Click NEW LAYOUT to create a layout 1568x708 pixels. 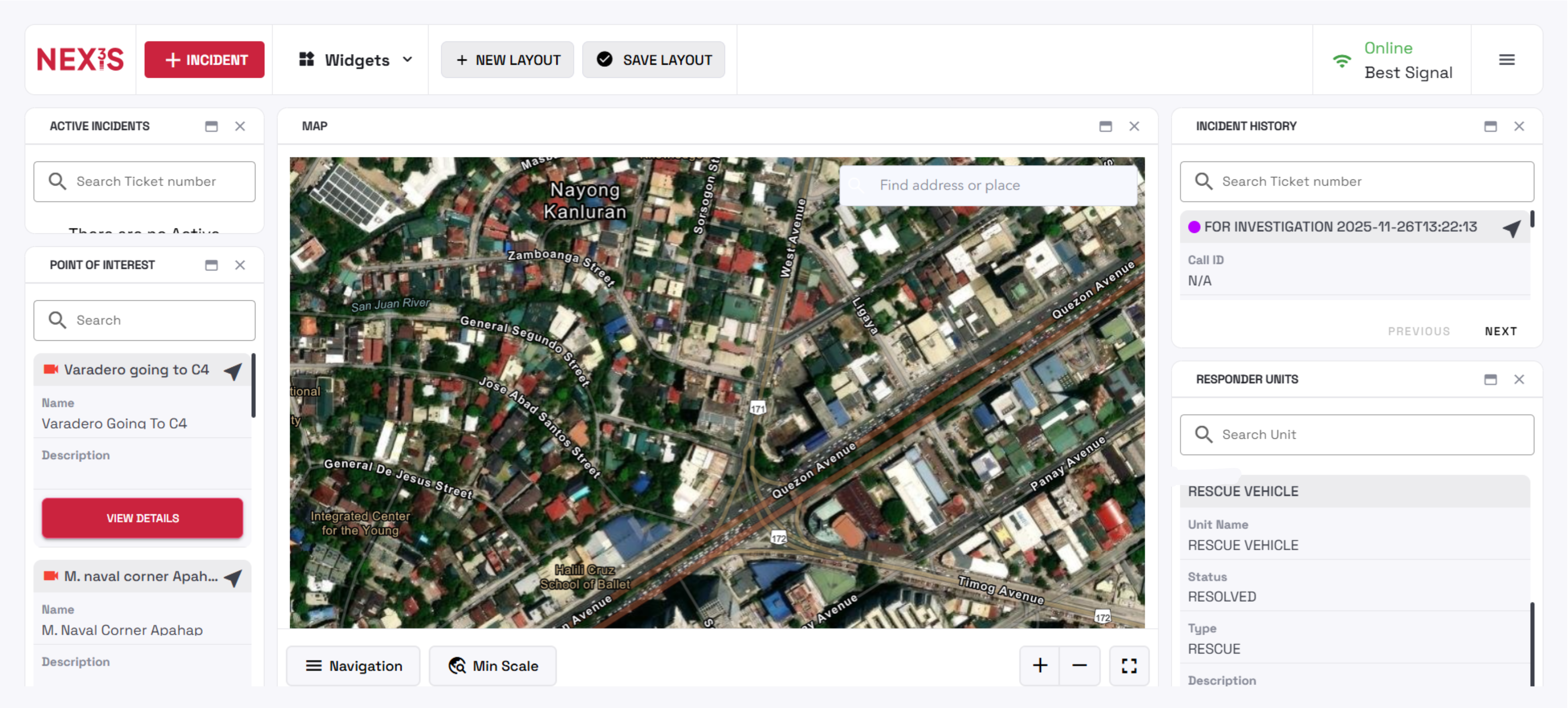[508, 60]
